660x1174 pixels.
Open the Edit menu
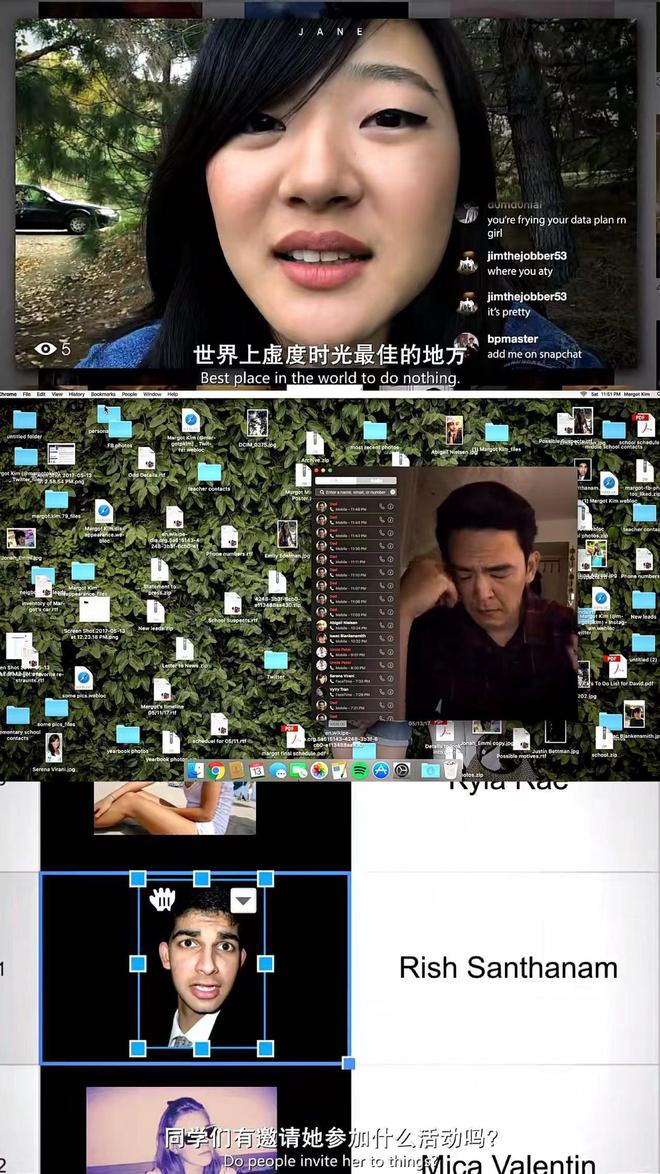click(x=41, y=394)
